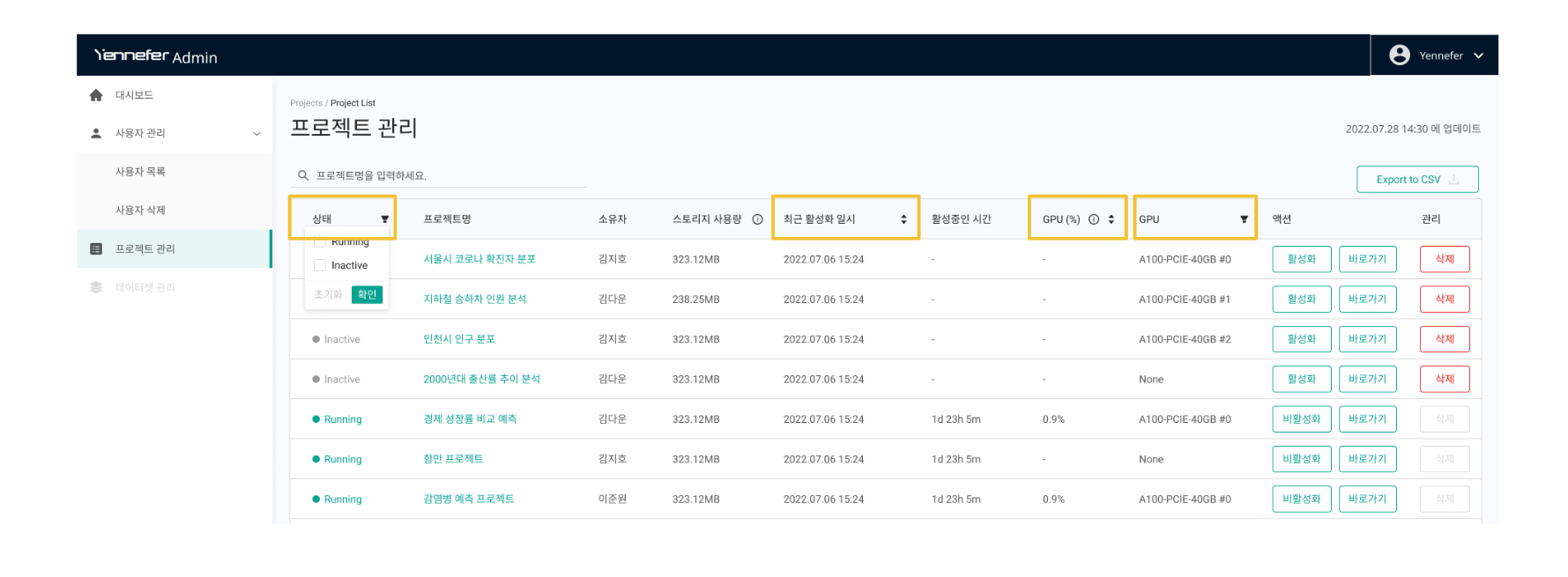Expand the Yennefer account dropdown arrow
This screenshot has height=577, width=1568.
[x=1478, y=55]
